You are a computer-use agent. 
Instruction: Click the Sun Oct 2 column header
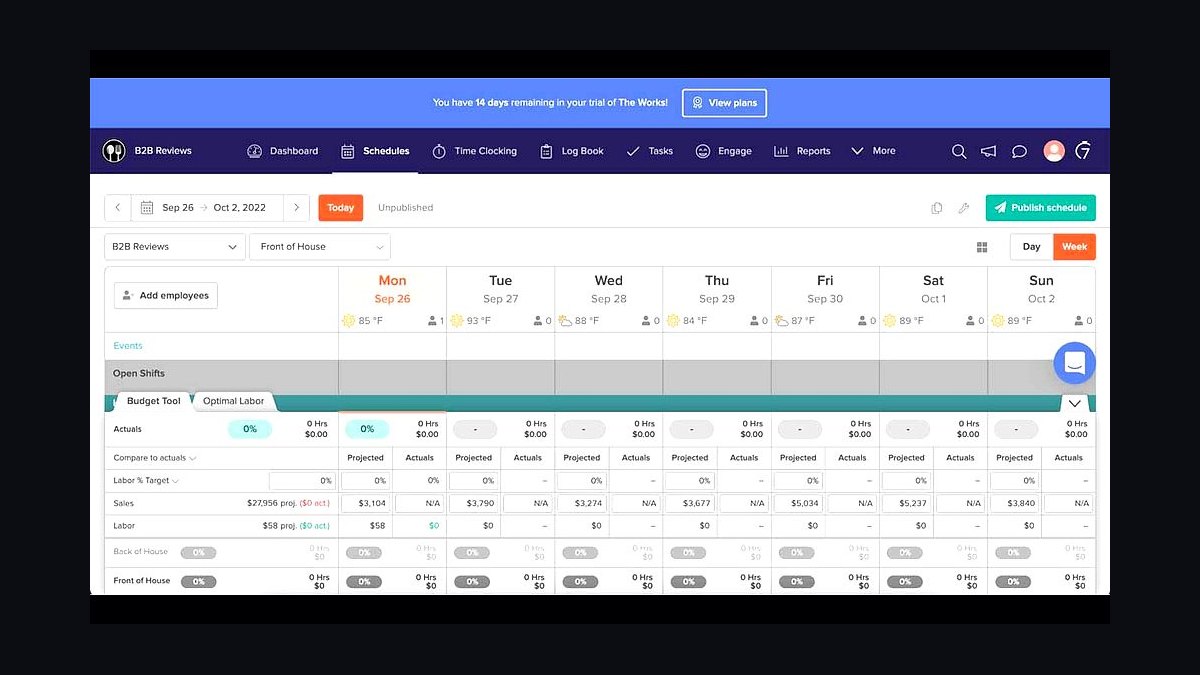(x=1041, y=289)
